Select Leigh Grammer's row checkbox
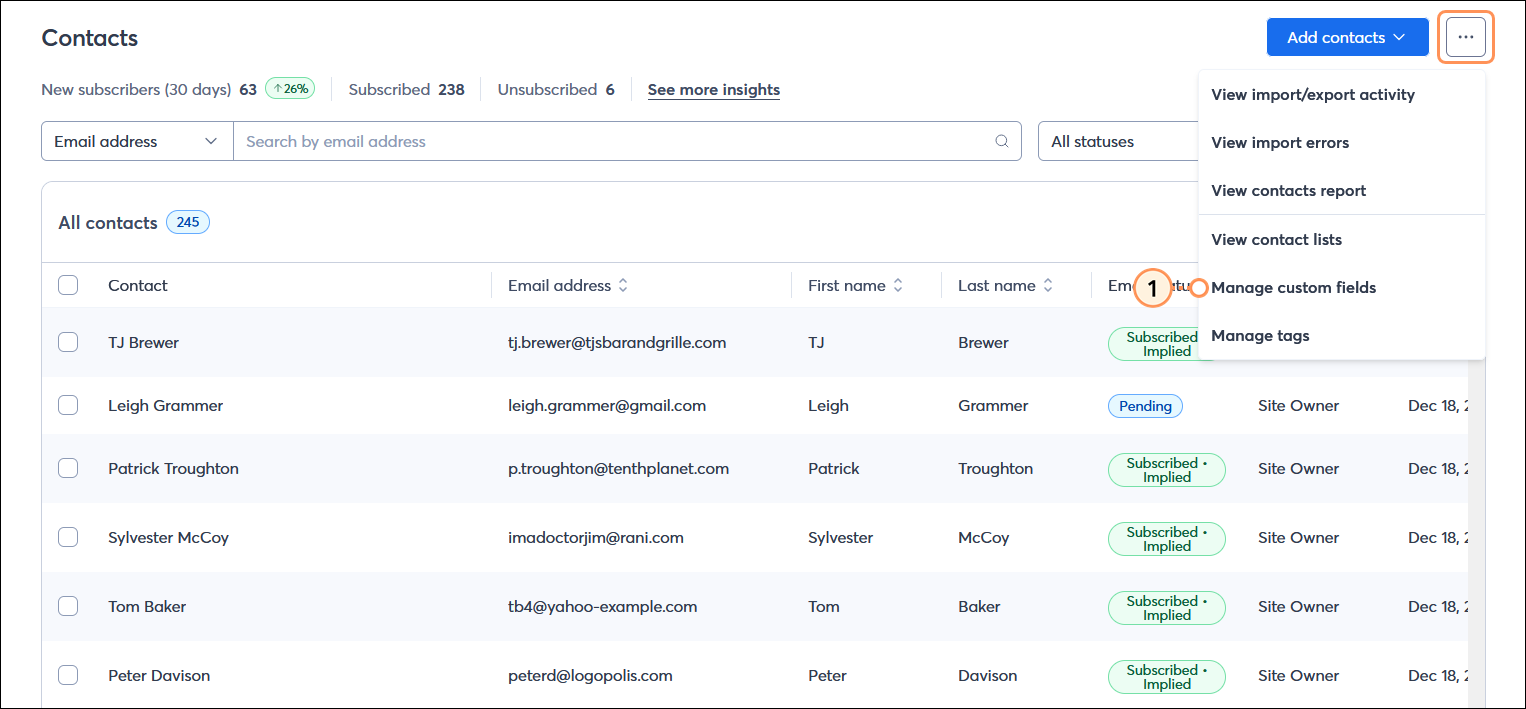1526x709 pixels. pyautogui.click(x=67, y=405)
